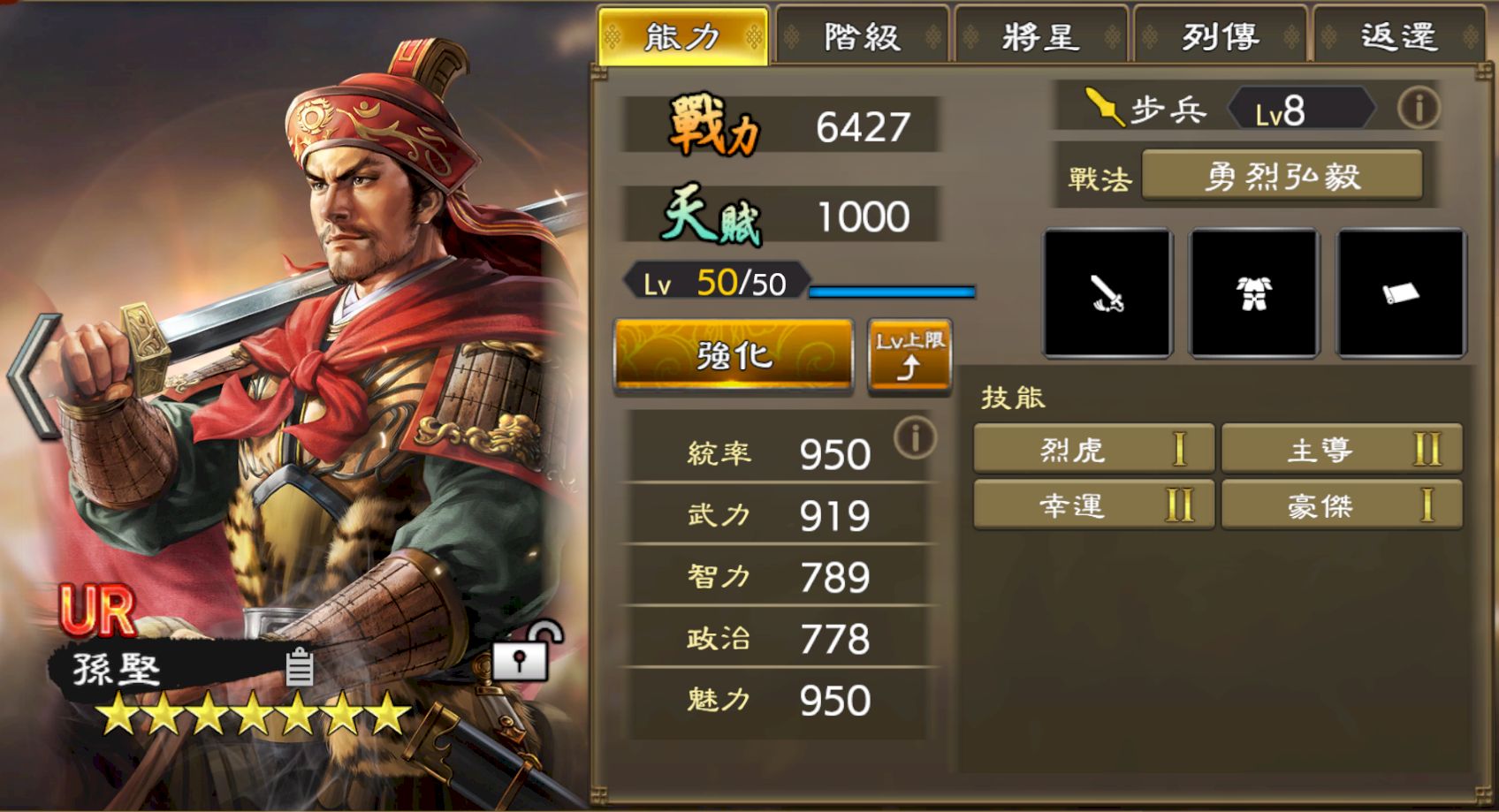Open the clipboard icon beside 孫堅
The height and width of the screenshot is (812, 1499).
pyautogui.click(x=299, y=667)
